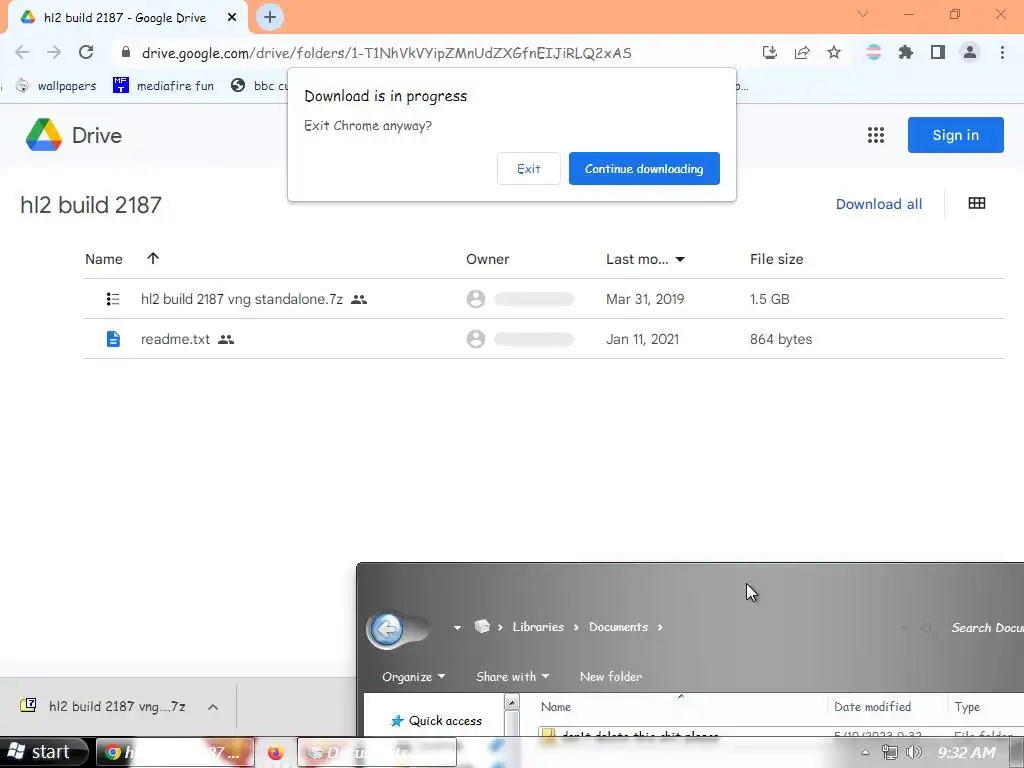Bookmark this page with star icon
The width and height of the screenshot is (1024, 768).
point(834,52)
